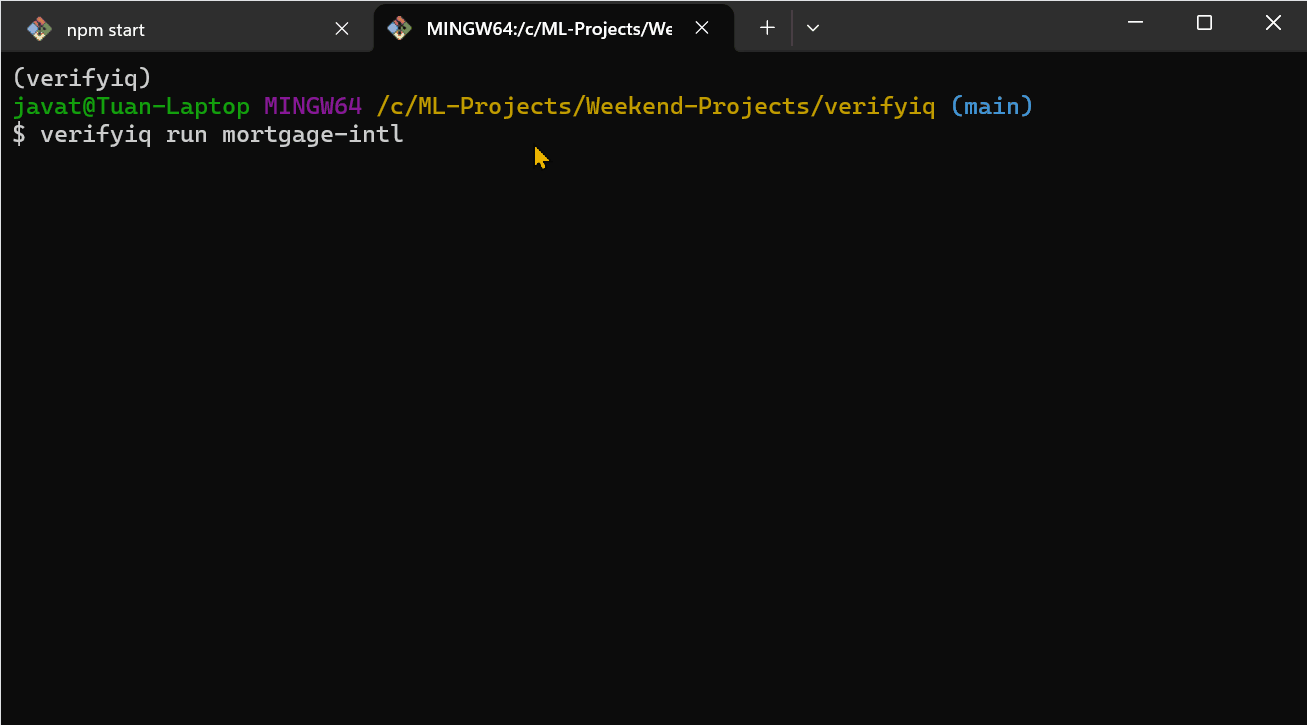This screenshot has height=725, width=1307.
Task: Click the working directory path text
Action: tap(656, 105)
